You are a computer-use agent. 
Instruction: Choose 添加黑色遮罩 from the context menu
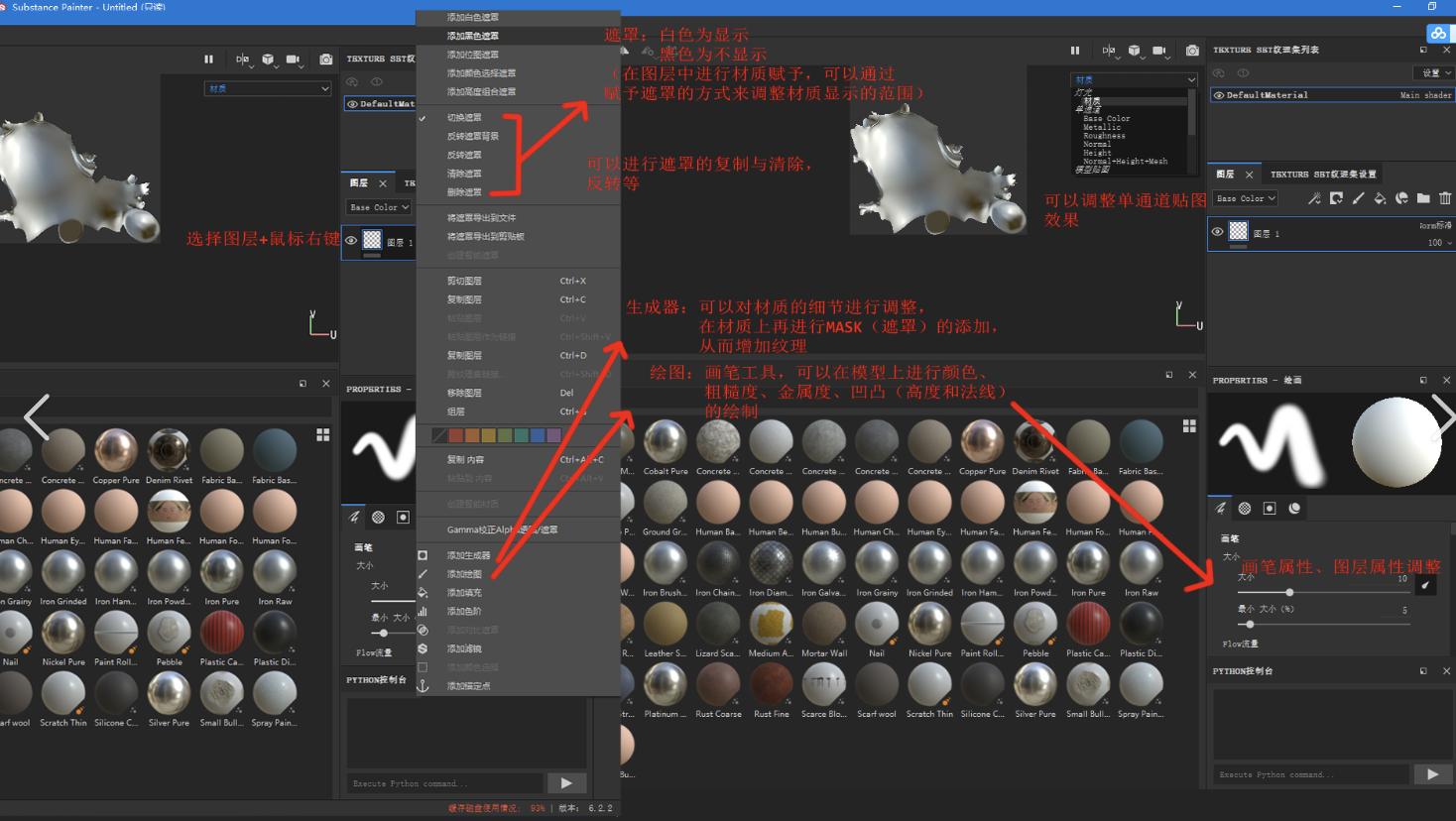click(x=473, y=36)
